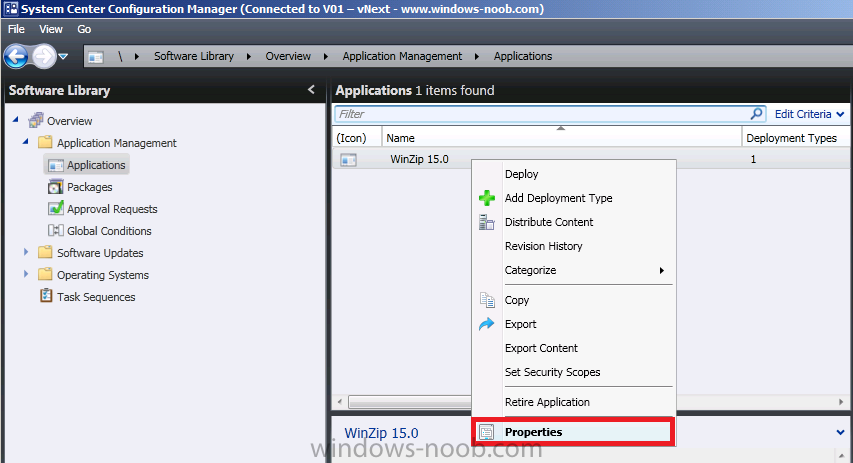This screenshot has width=853, height=463.
Task: Click the Applications node icon in tree
Action: tap(55, 165)
